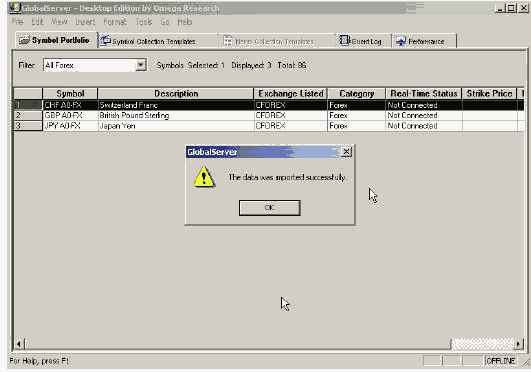The height and width of the screenshot is (372, 531).
Task: Select row number 1 header
Action: click(x=28, y=105)
